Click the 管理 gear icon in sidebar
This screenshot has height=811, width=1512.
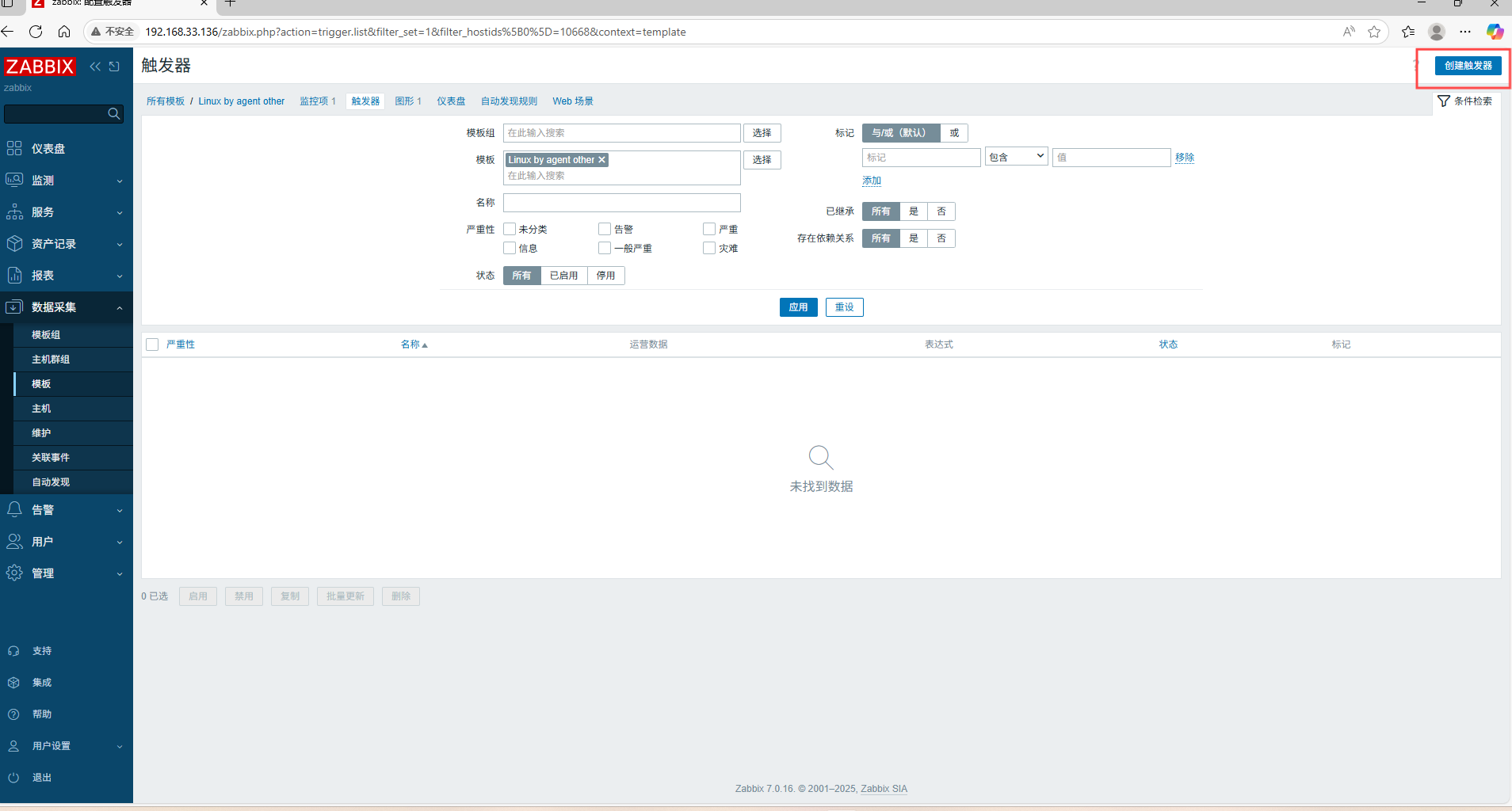click(14, 573)
